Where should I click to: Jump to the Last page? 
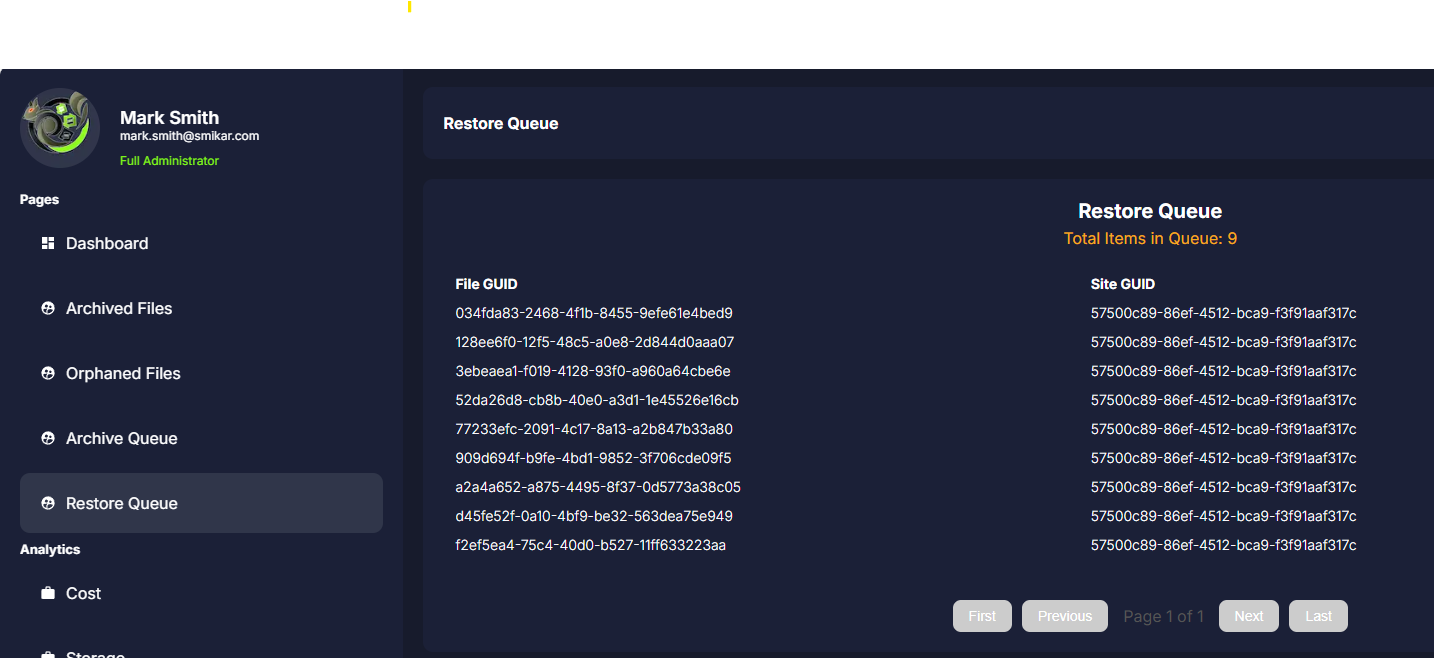(1318, 616)
